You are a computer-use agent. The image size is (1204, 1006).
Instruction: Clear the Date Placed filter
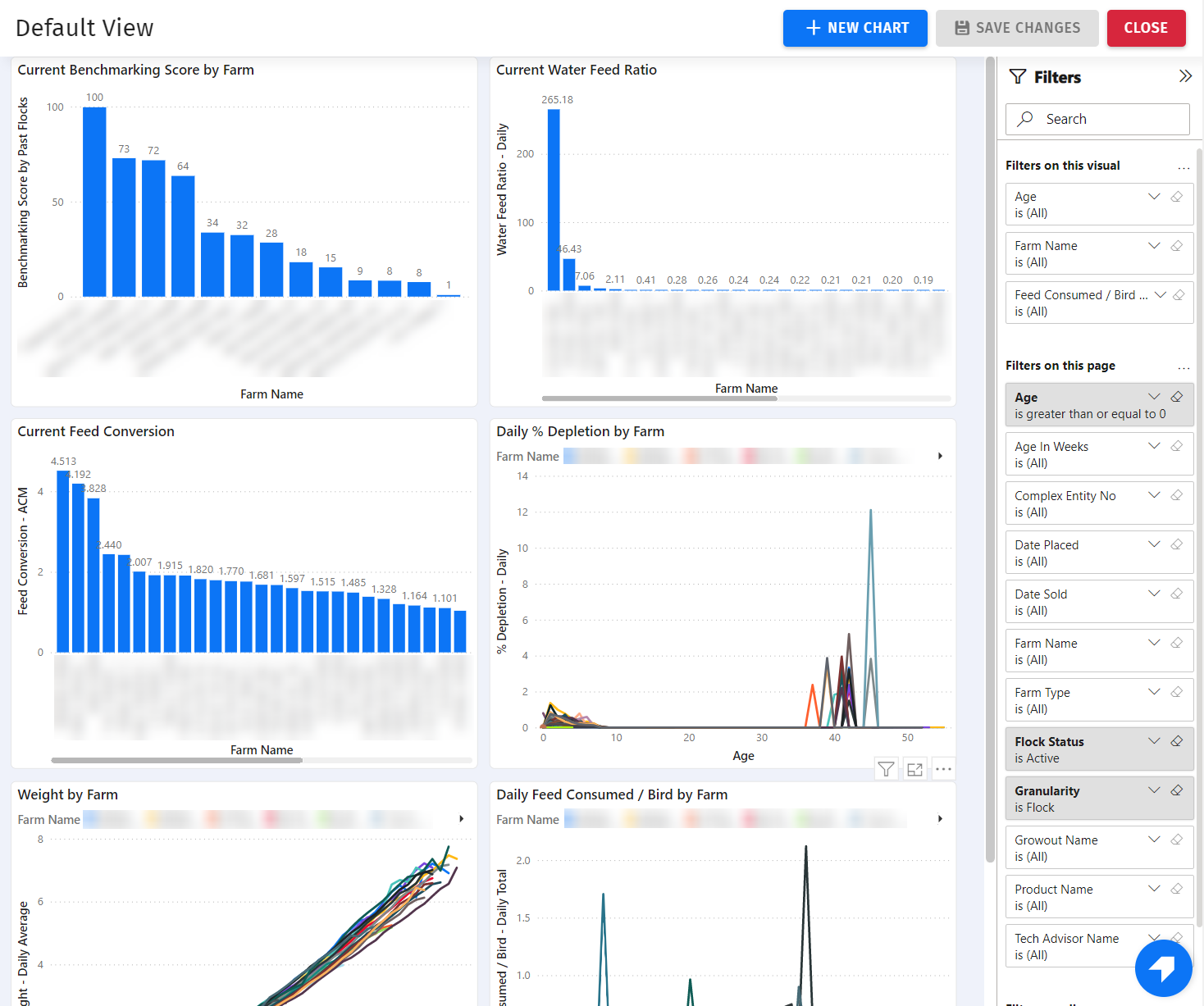click(x=1177, y=544)
